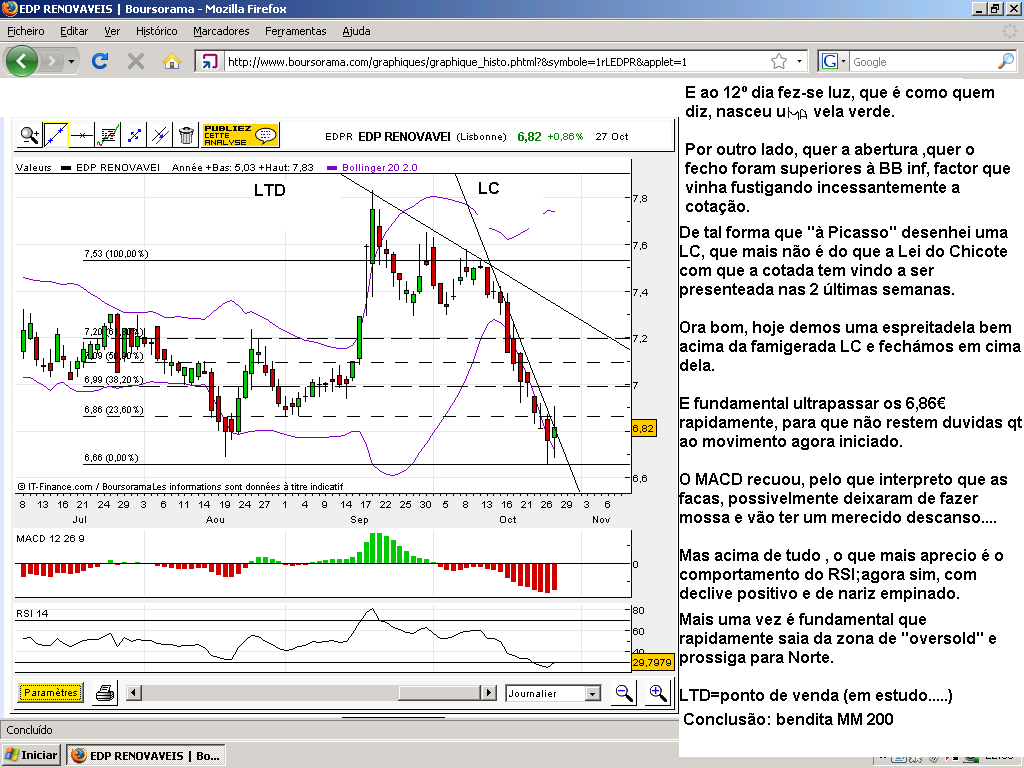Click the LTD annotation label on chart

tap(270, 190)
